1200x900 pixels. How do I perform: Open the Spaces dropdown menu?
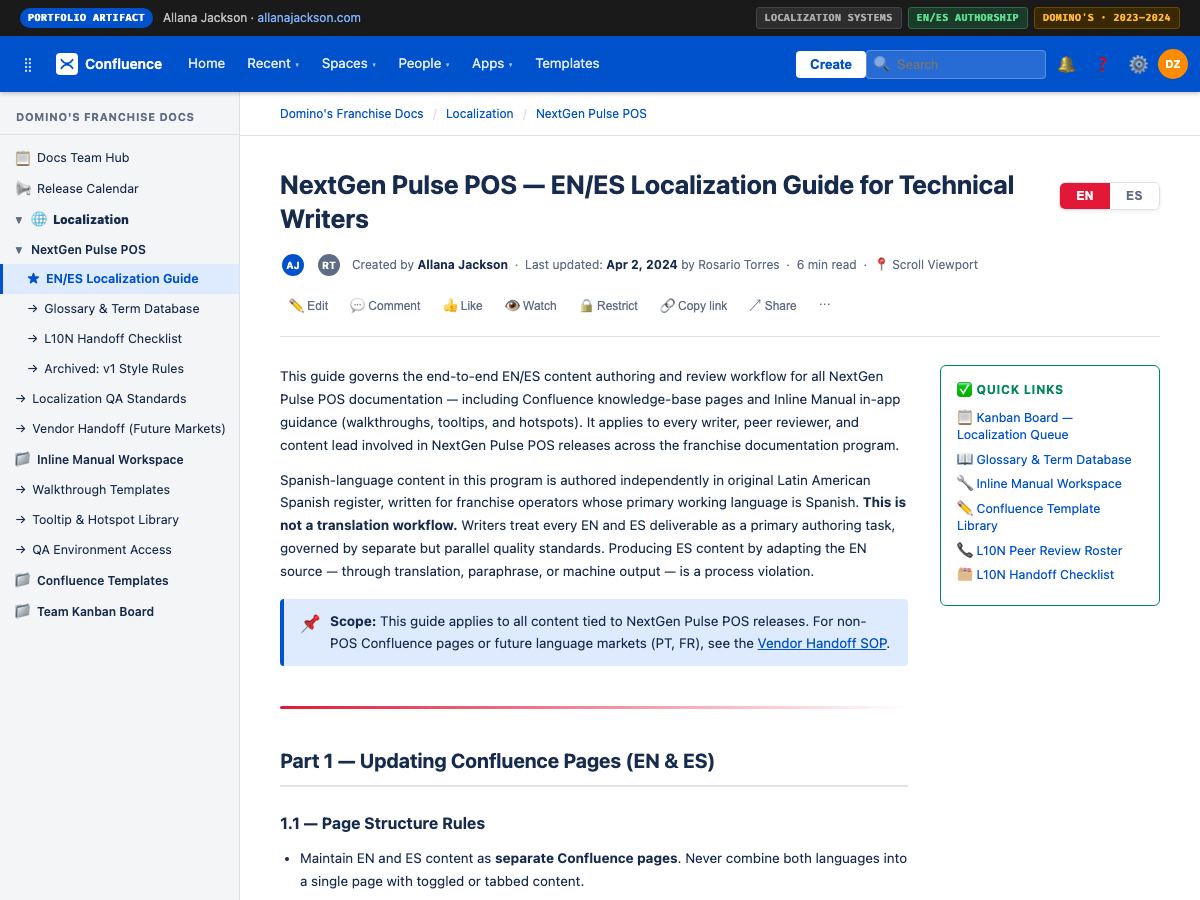[349, 64]
